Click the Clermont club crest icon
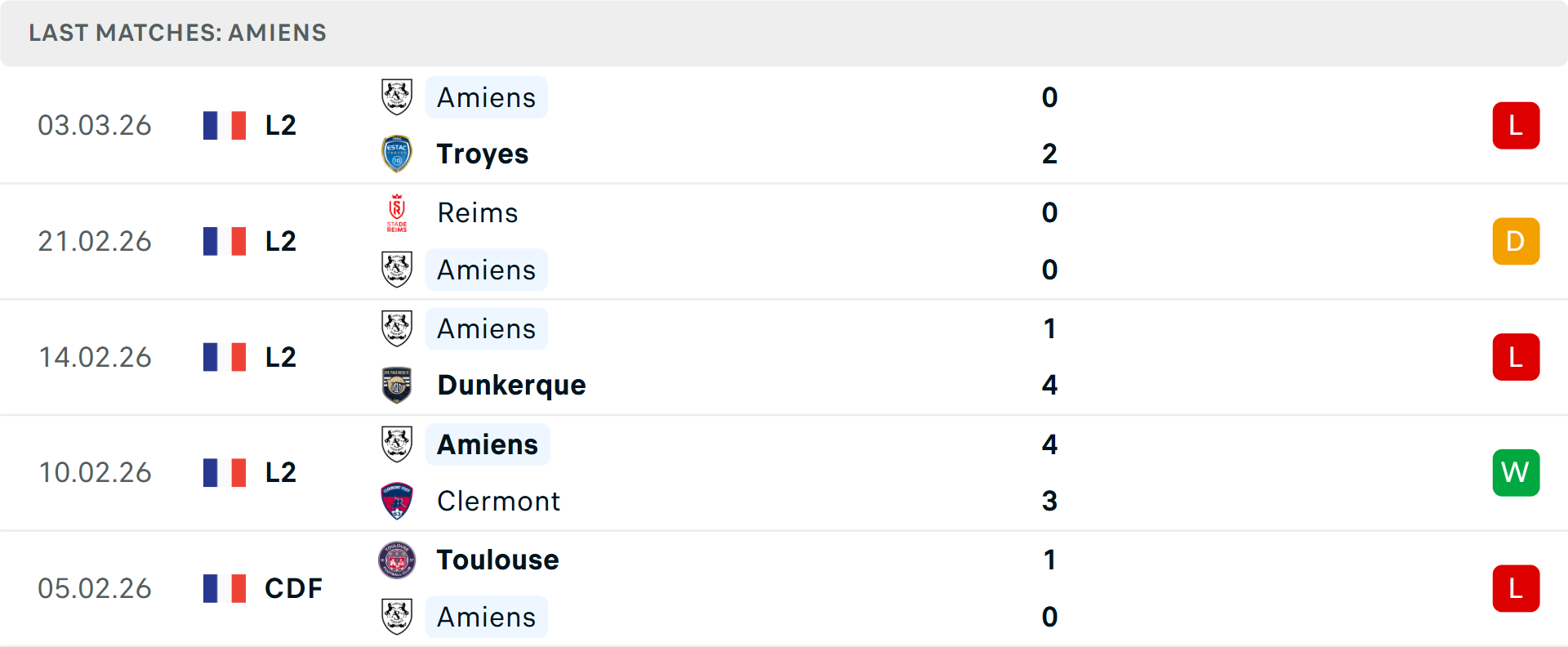The height and width of the screenshot is (647, 1568). point(397,501)
